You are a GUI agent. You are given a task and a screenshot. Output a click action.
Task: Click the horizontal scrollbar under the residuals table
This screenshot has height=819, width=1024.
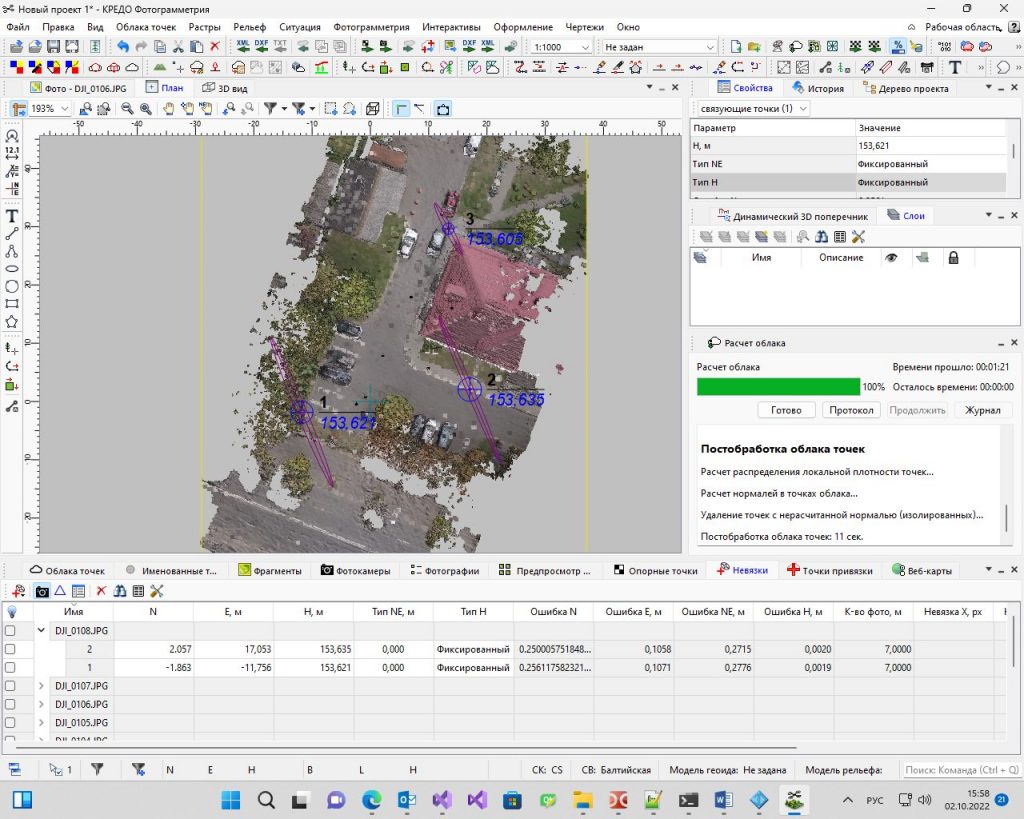click(x=405, y=747)
